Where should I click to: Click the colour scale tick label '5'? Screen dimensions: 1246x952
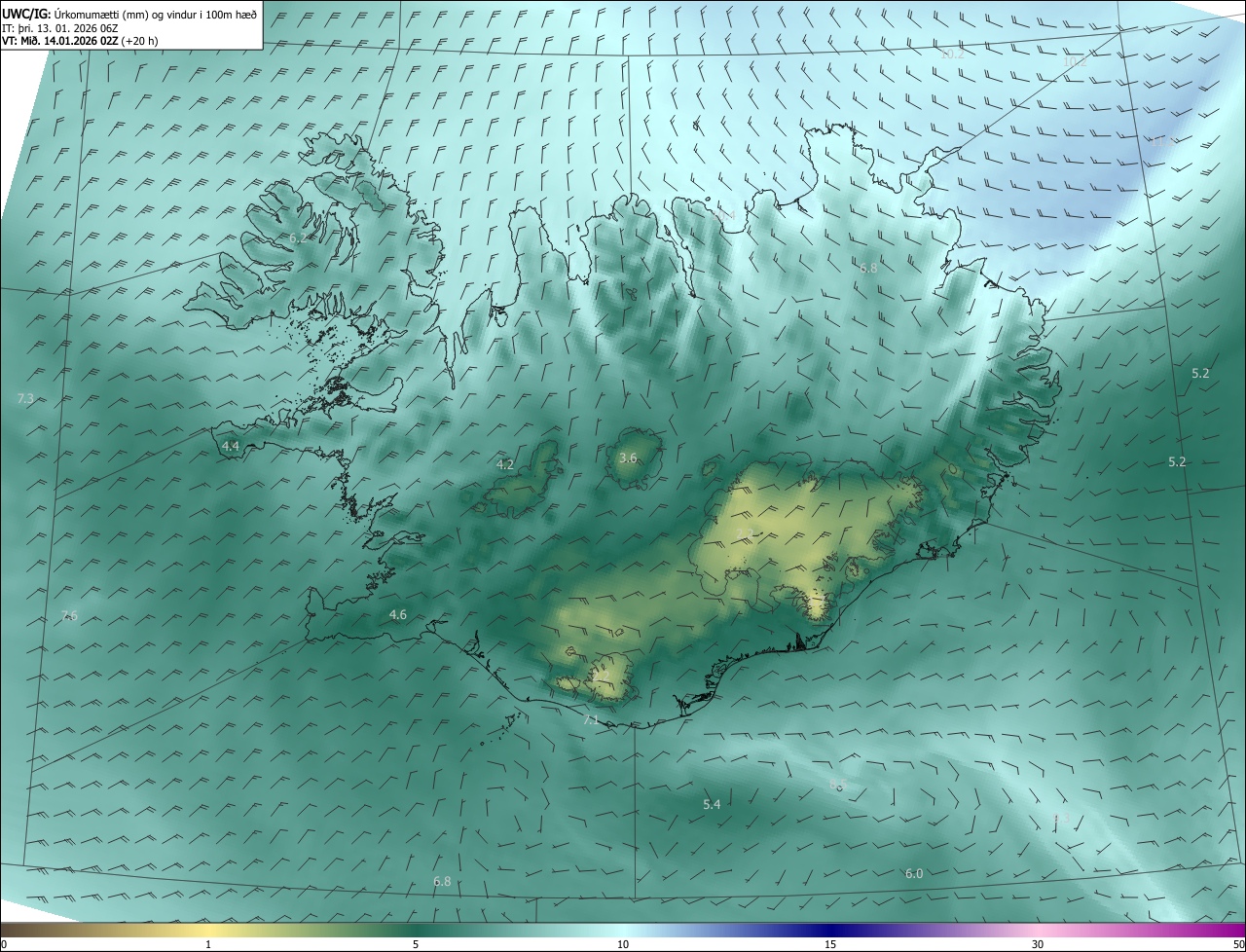(x=416, y=944)
